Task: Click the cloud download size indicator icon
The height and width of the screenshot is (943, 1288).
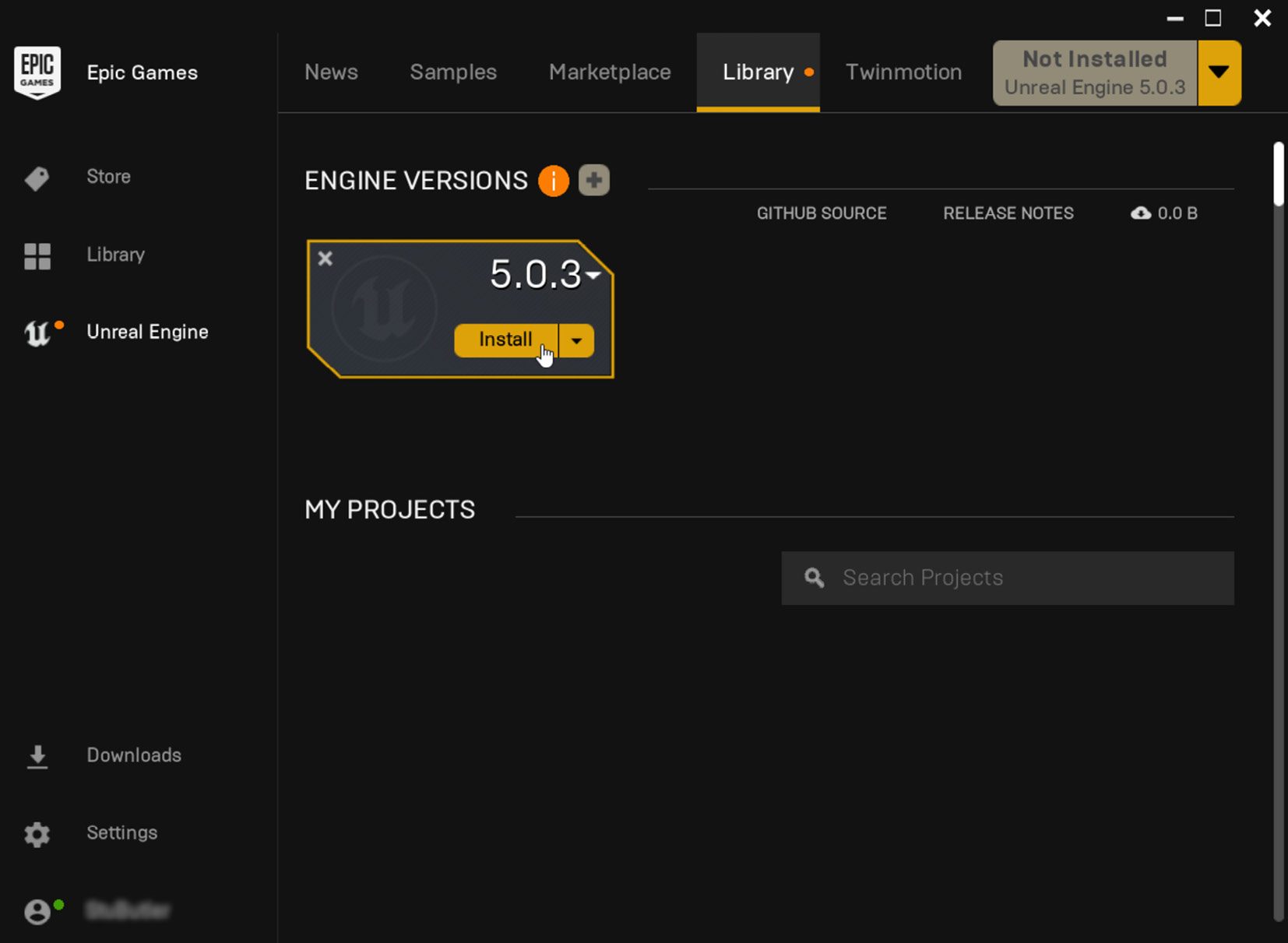Action: 1141,213
